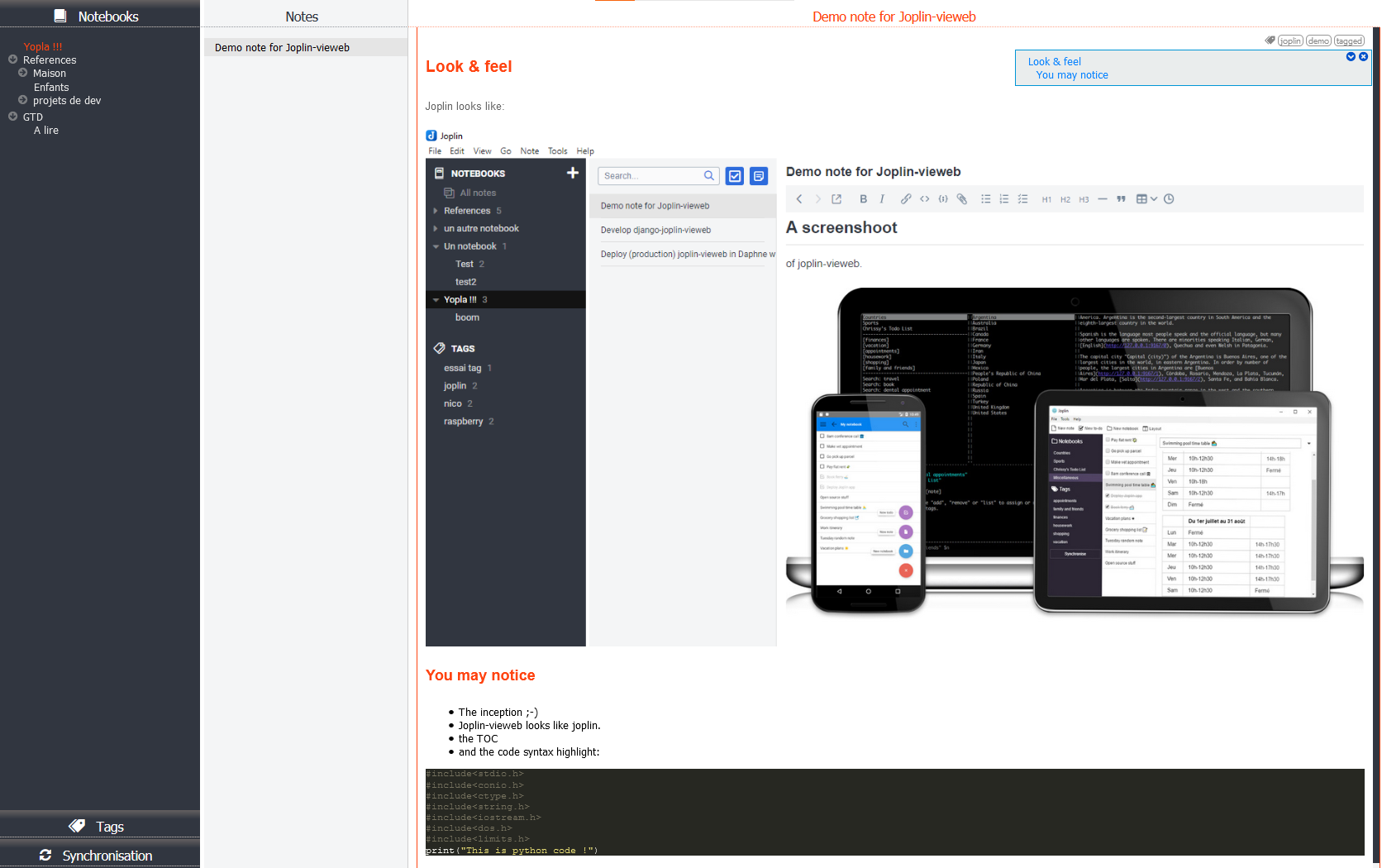Screen dimensions: 1382x868
Task: Open the Maison notebook
Action: tap(50, 73)
